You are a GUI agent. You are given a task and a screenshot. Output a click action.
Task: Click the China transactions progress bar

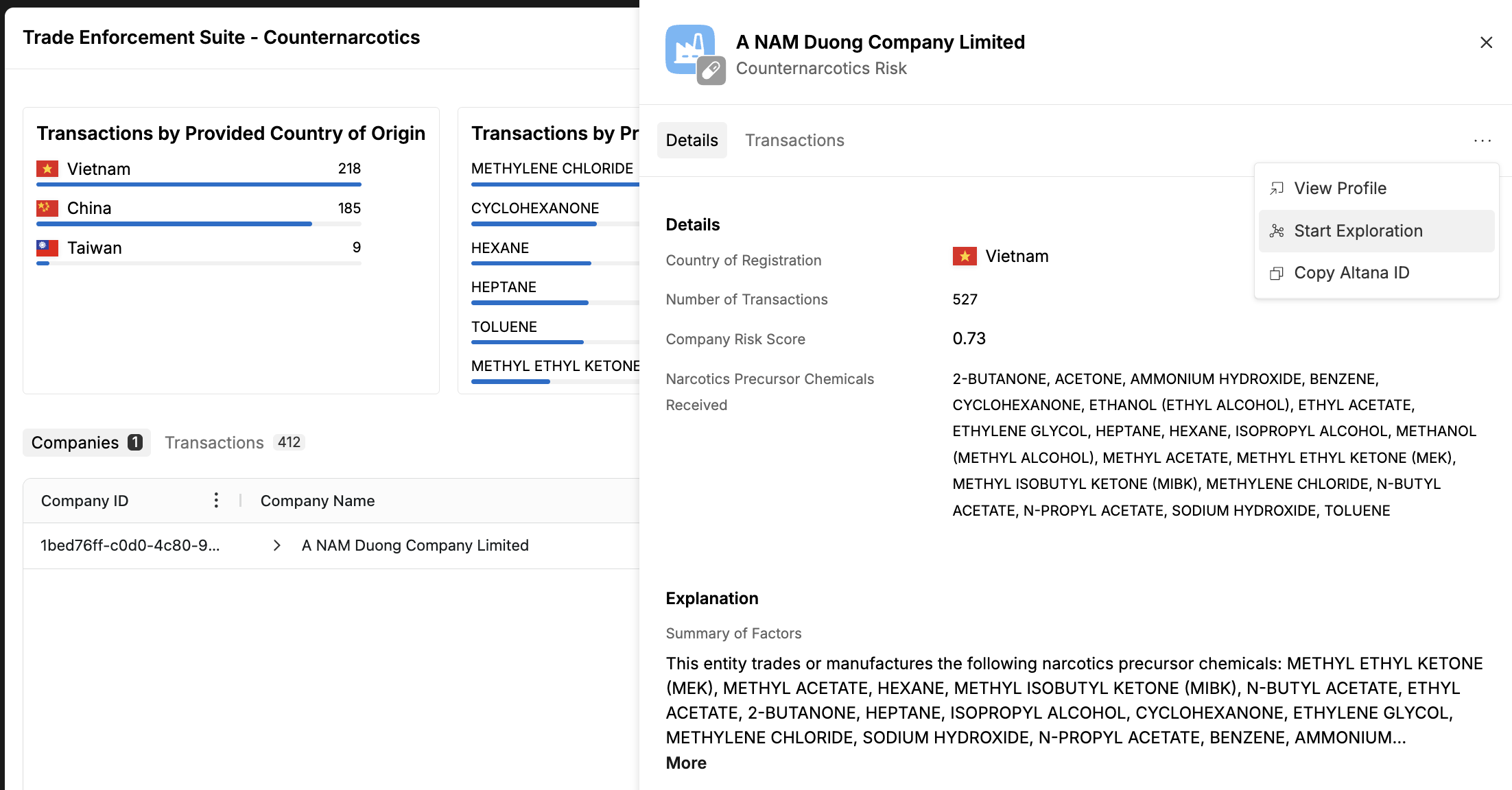(199, 224)
